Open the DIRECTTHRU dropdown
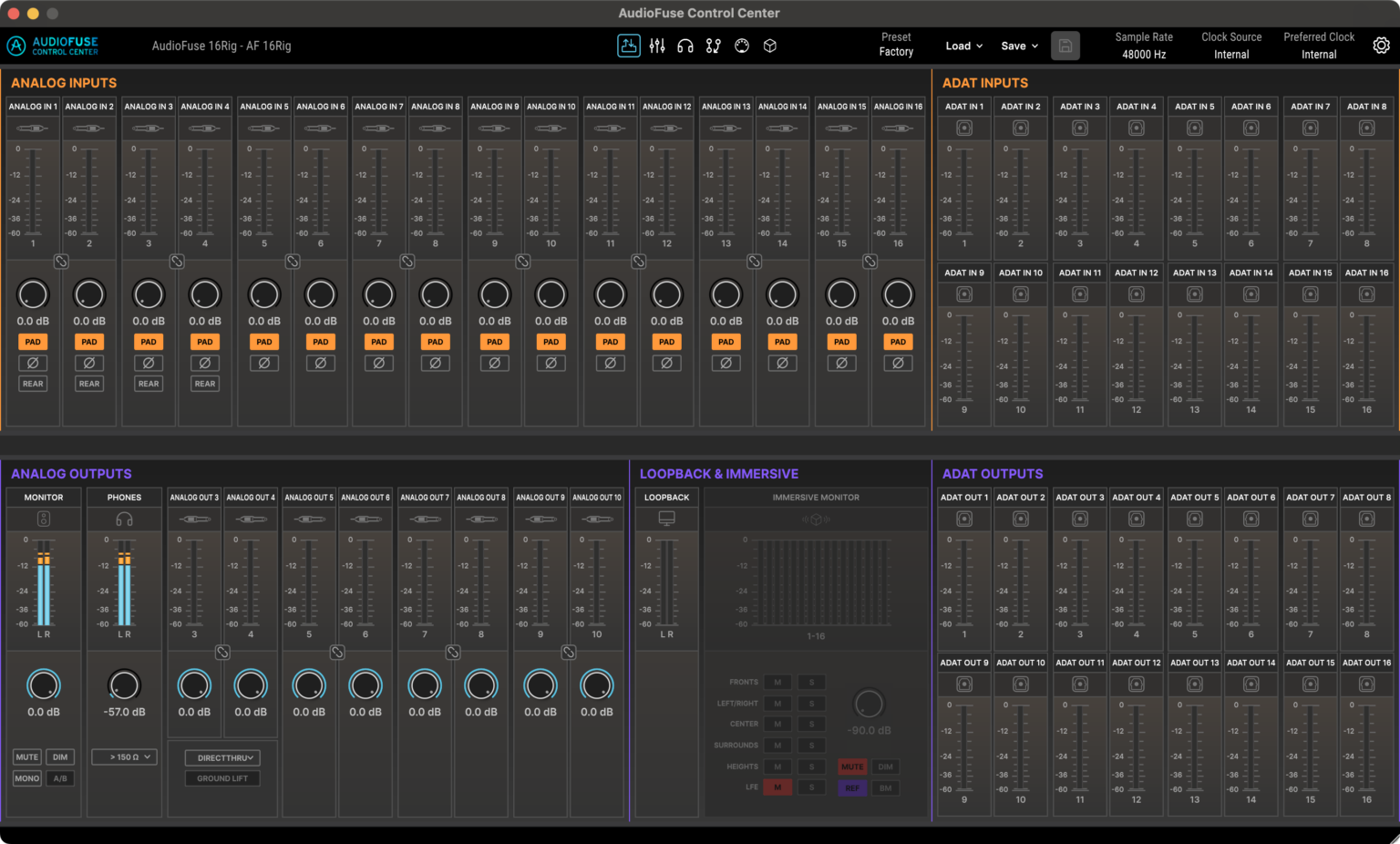Image resolution: width=1400 pixels, height=844 pixels. point(222,757)
